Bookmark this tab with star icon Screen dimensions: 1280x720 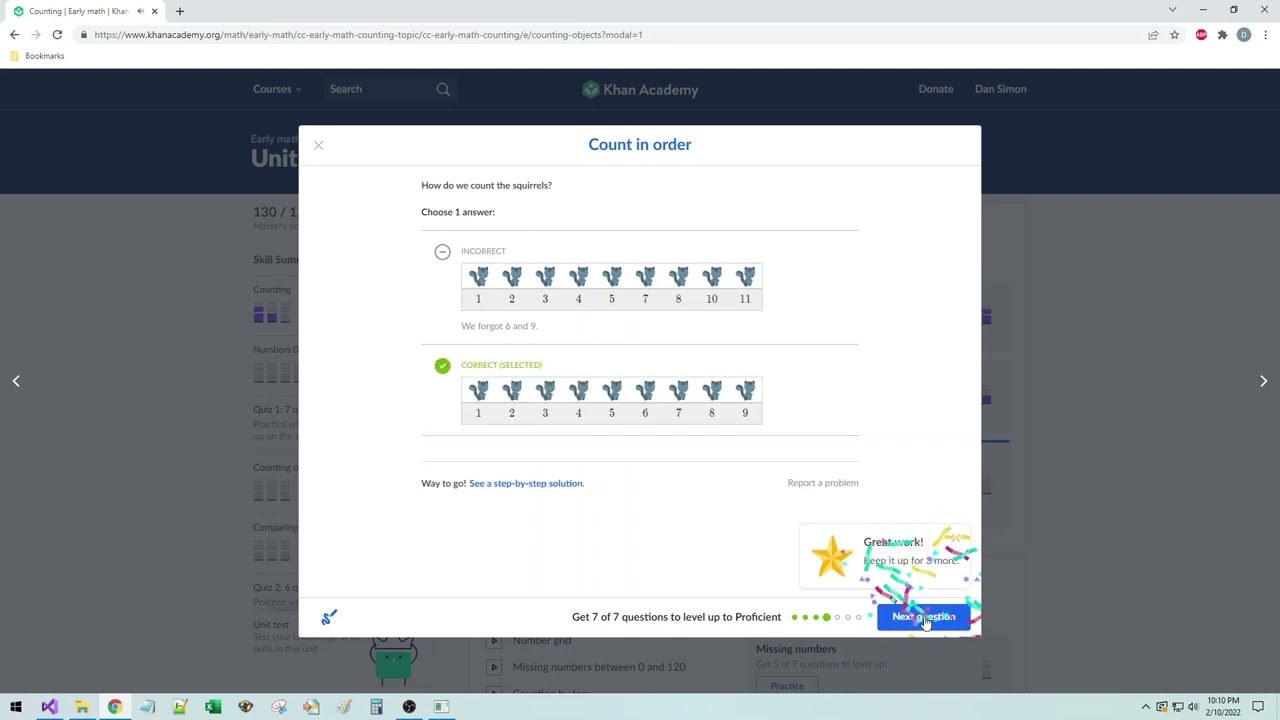click(x=1174, y=35)
